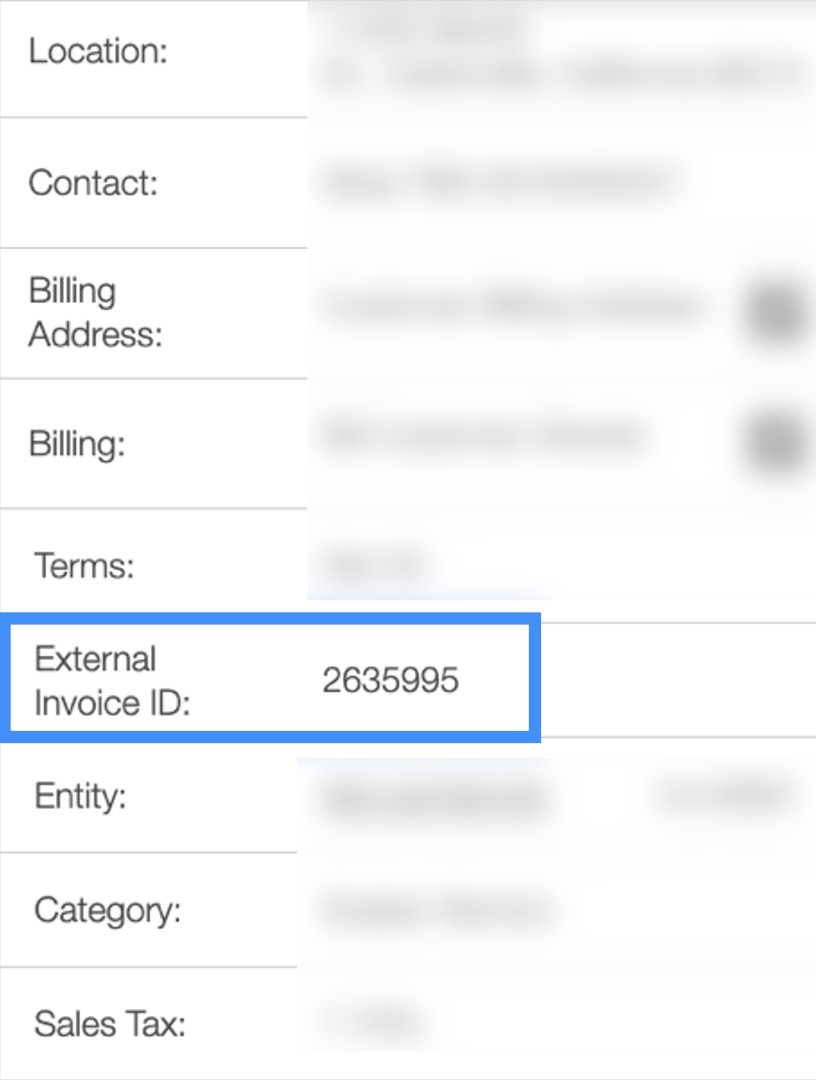The width and height of the screenshot is (816, 1080).
Task: Click the Location label
Action: 98,52
